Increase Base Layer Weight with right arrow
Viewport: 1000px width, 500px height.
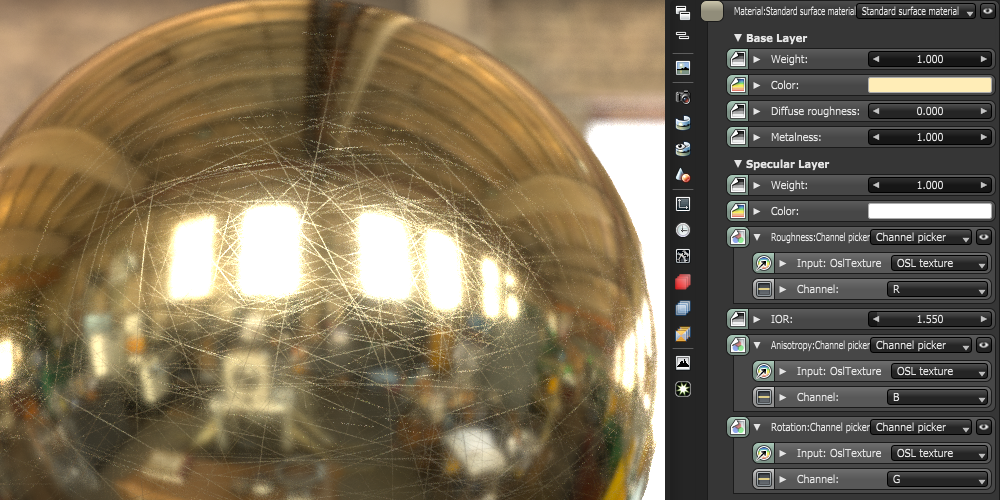pos(982,59)
